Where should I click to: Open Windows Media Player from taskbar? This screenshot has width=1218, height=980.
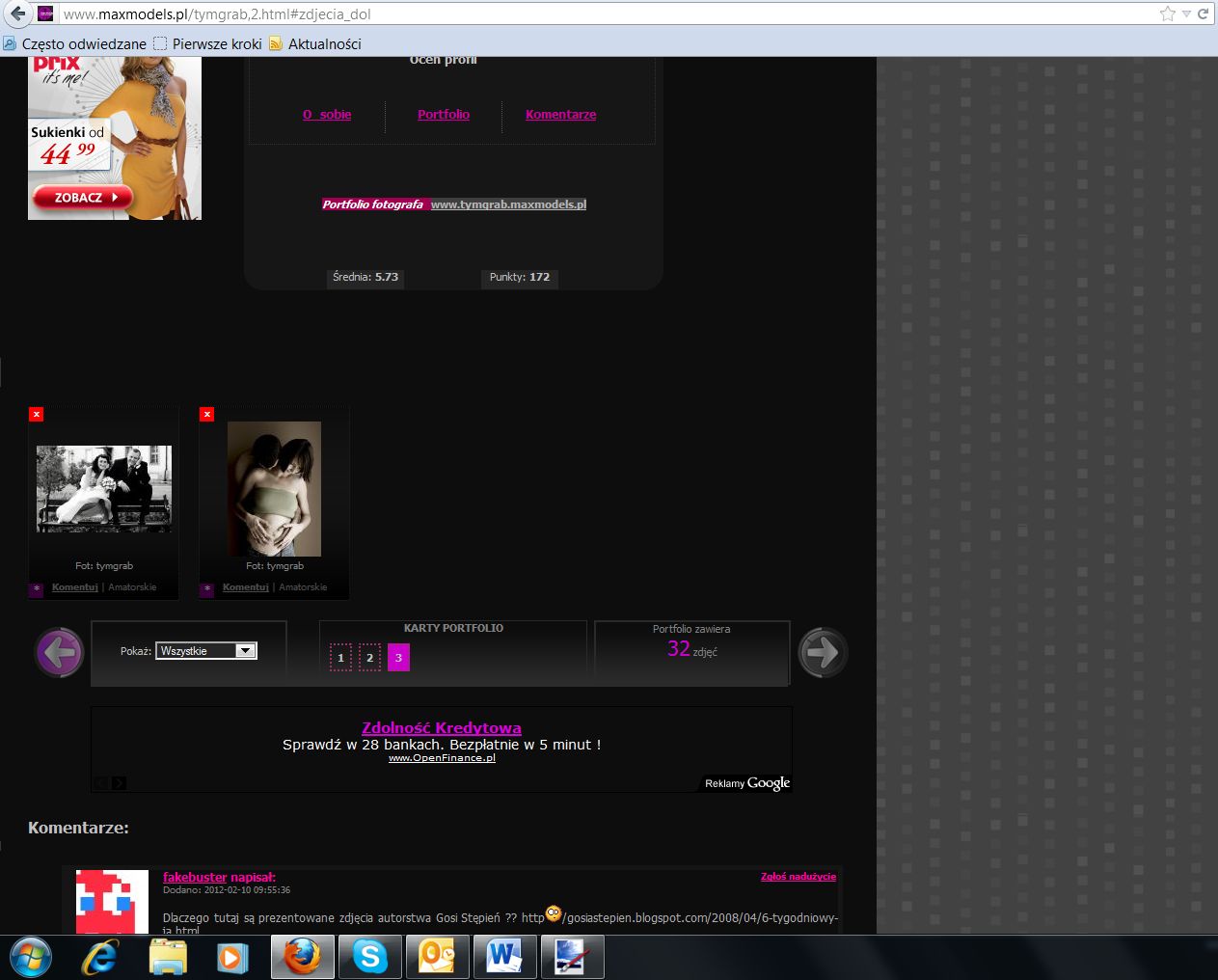[x=231, y=958]
